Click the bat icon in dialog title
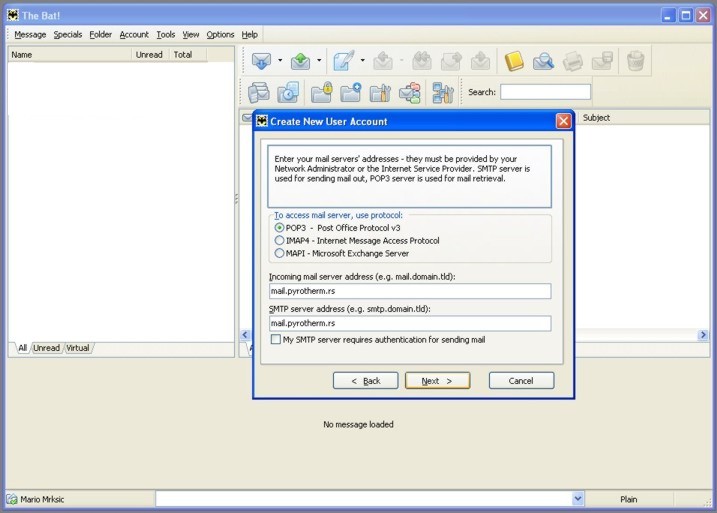The image size is (717, 513). tap(262, 121)
